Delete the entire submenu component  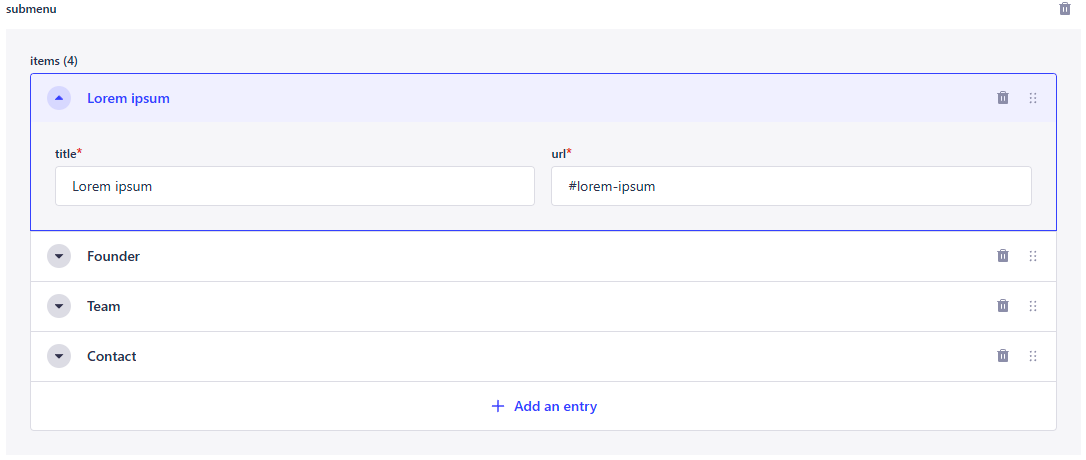tap(1065, 9)
